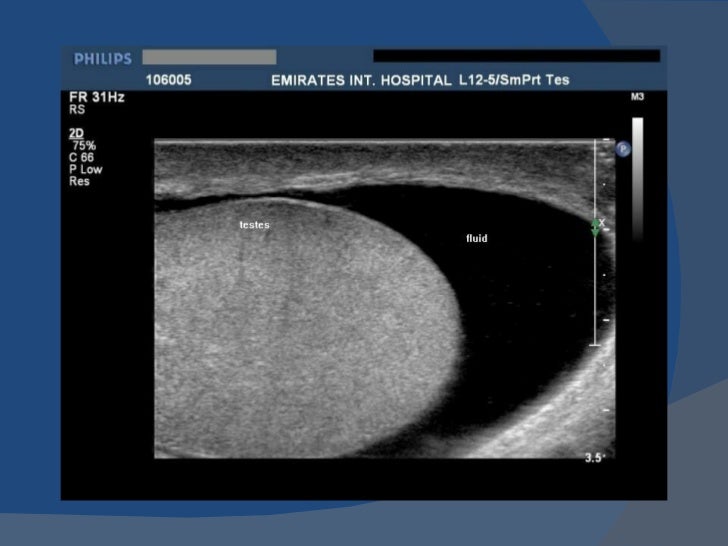Click the RS label under frame rate

coord(77,110)
